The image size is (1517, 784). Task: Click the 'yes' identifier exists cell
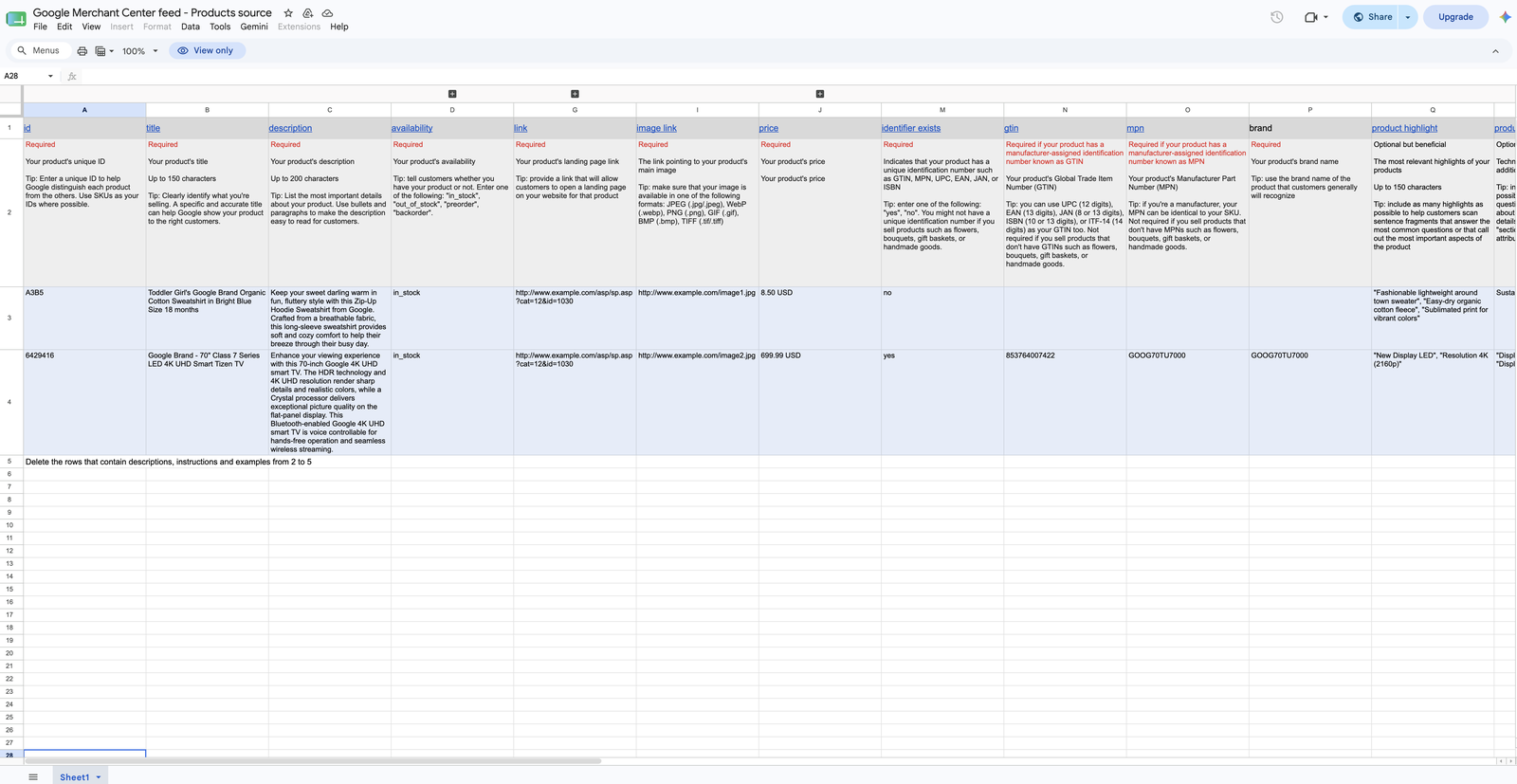942,402
